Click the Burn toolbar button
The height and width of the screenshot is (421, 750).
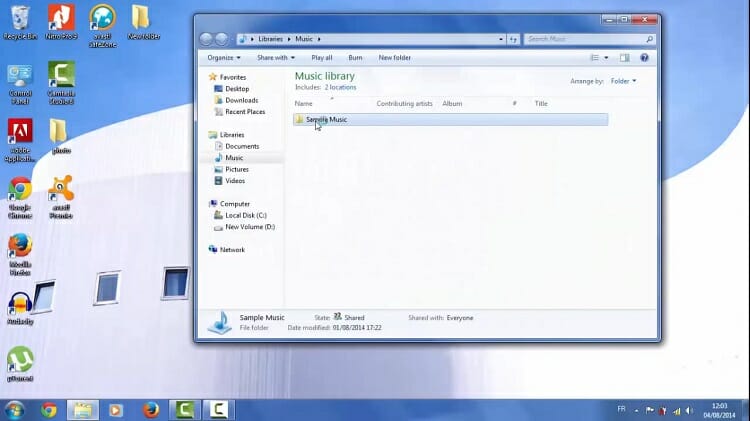tap(355, 58)
